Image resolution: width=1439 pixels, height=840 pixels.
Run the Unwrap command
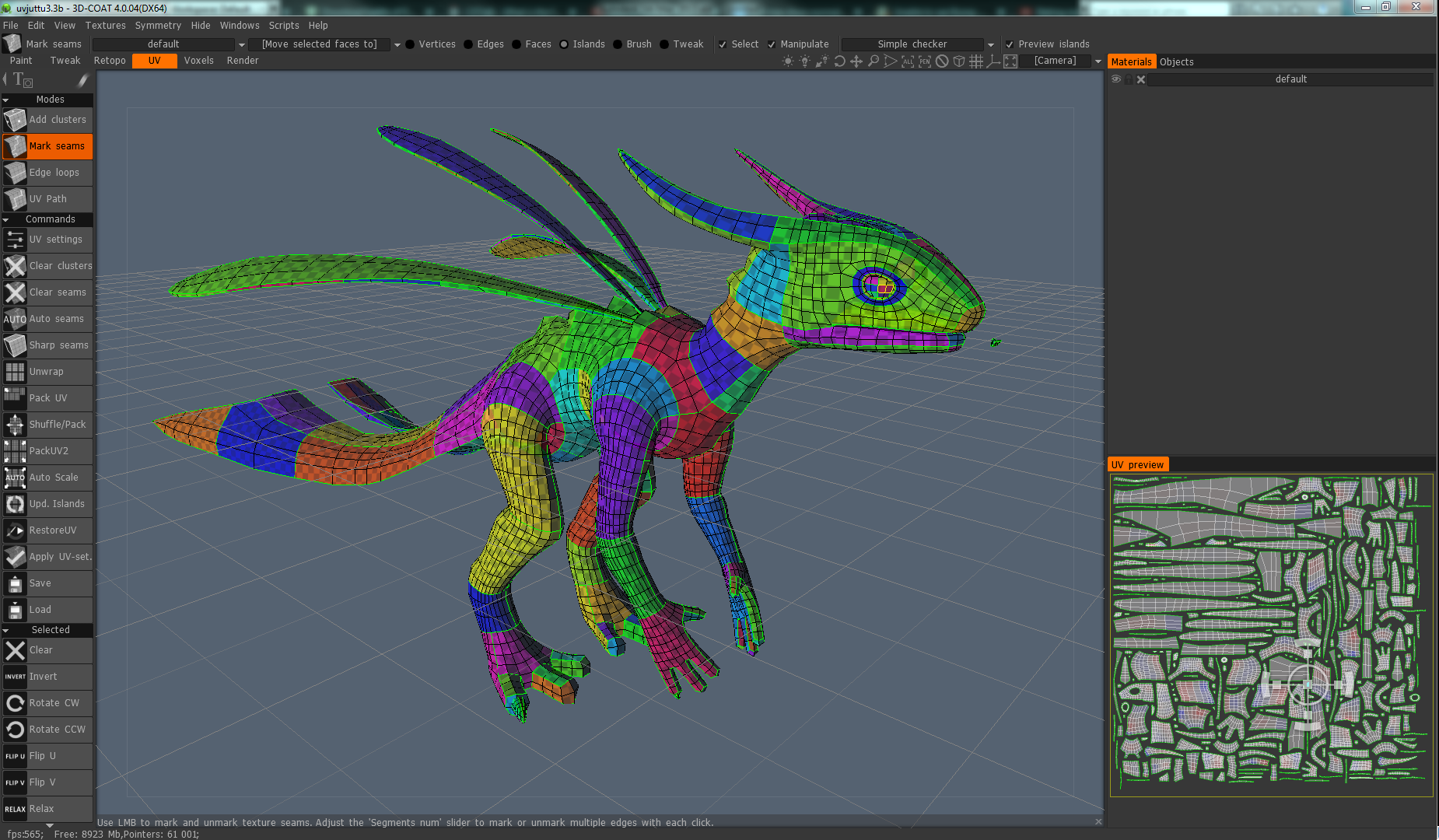[x=47, y=372]
